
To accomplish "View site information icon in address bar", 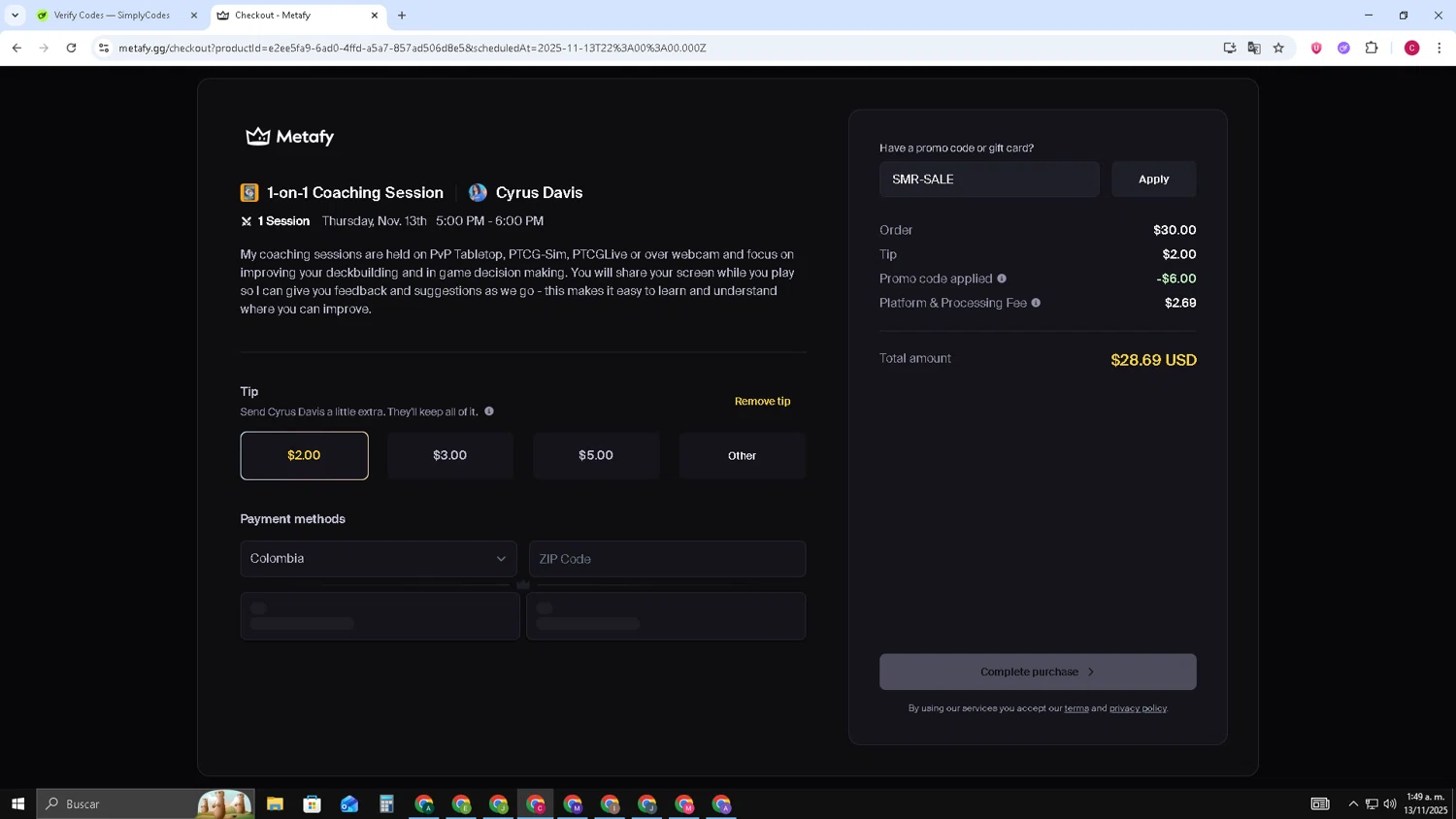I will click(x=104, y=48).
